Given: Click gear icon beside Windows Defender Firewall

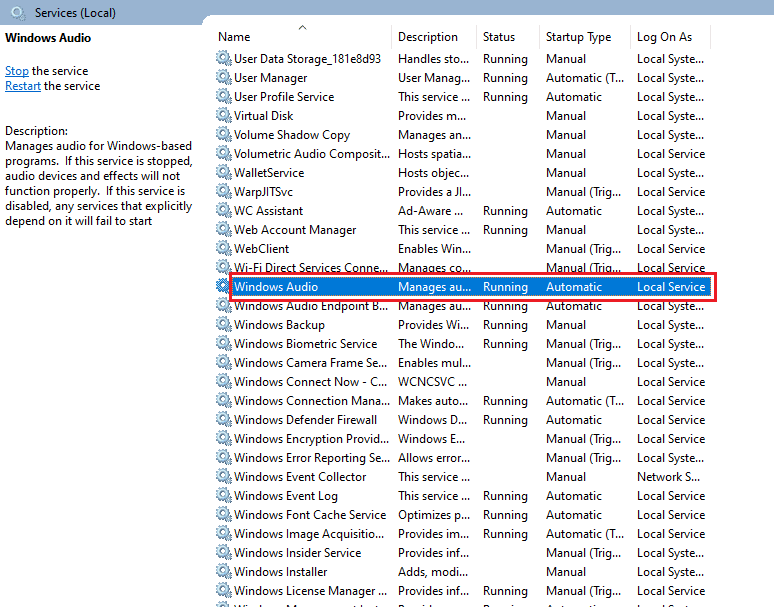Looking at the screenshot, I should click(x=224, y=419).
